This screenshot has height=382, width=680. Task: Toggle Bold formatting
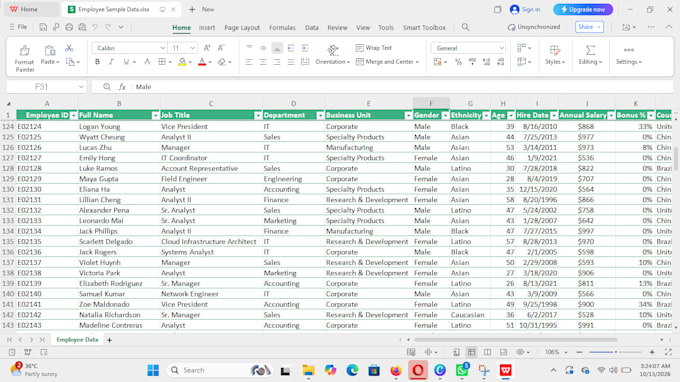pos(97,62)
